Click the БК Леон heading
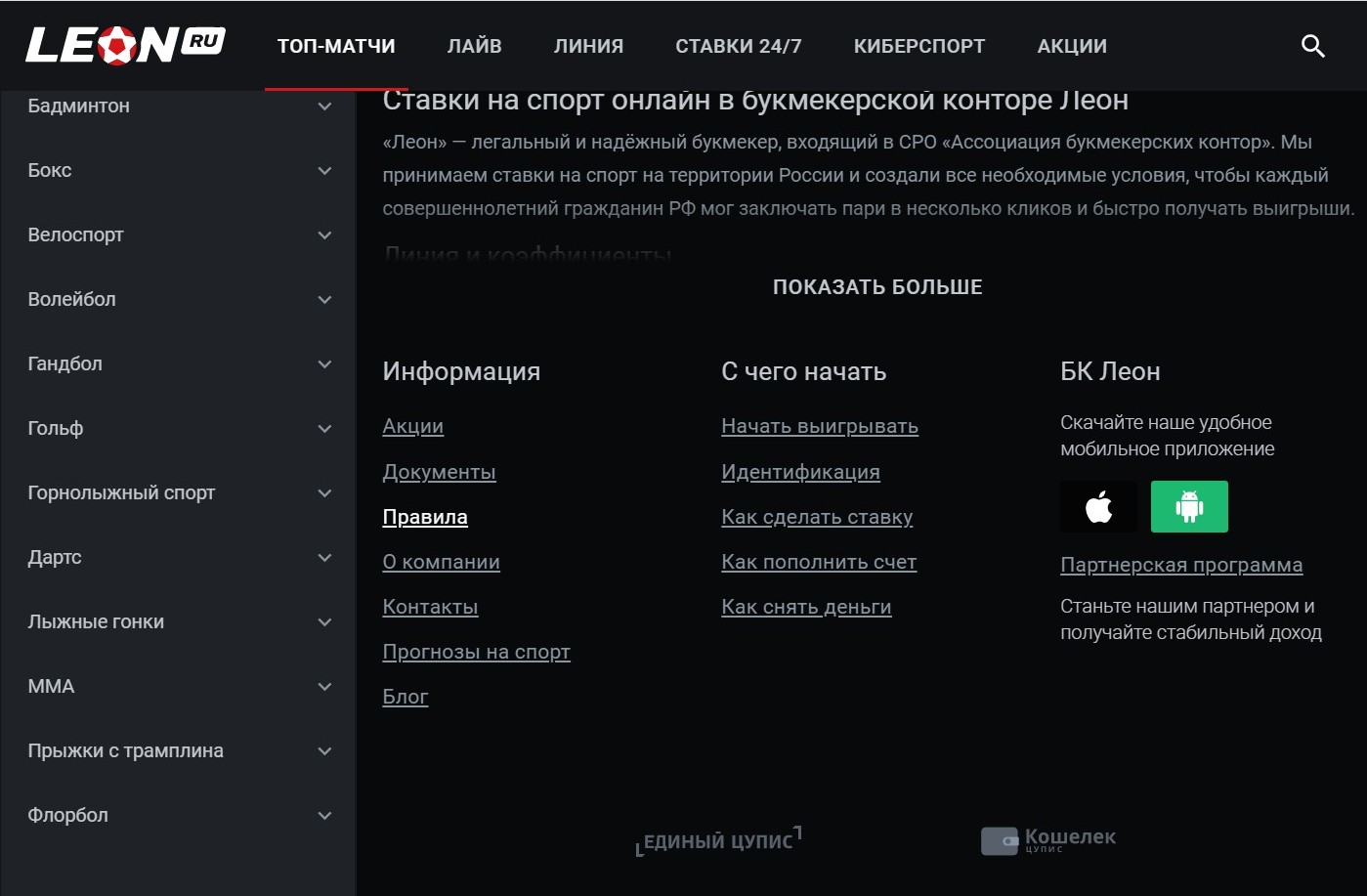Screen dimensions: 1367x896 coord(1111,371)
